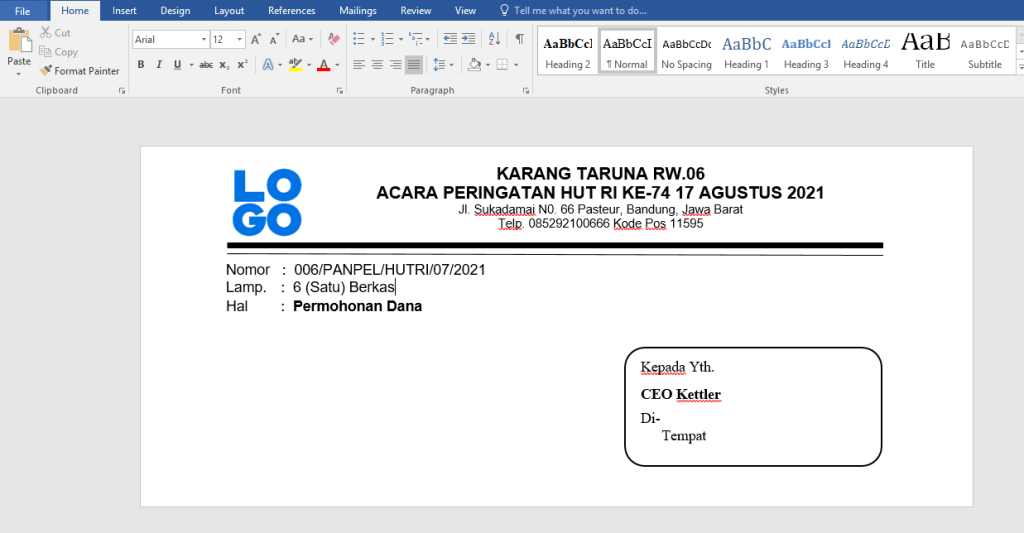Clear all formatting with the eraser icon
The image size is (1024, 533).
(334, 39)
